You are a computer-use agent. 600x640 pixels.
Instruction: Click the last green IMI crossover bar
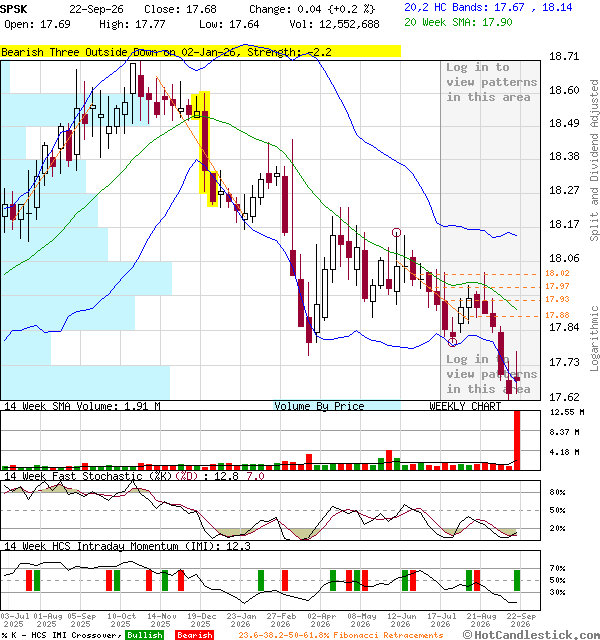click(517, 580)
